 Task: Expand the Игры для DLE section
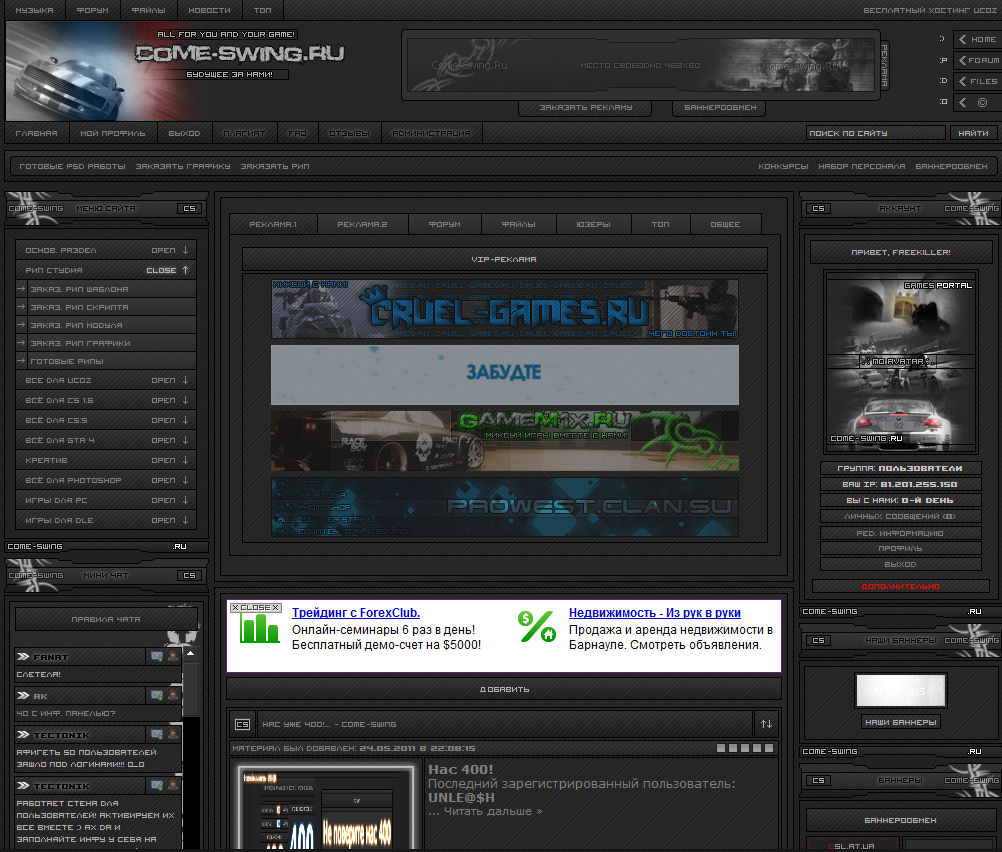tap(106, 520)
